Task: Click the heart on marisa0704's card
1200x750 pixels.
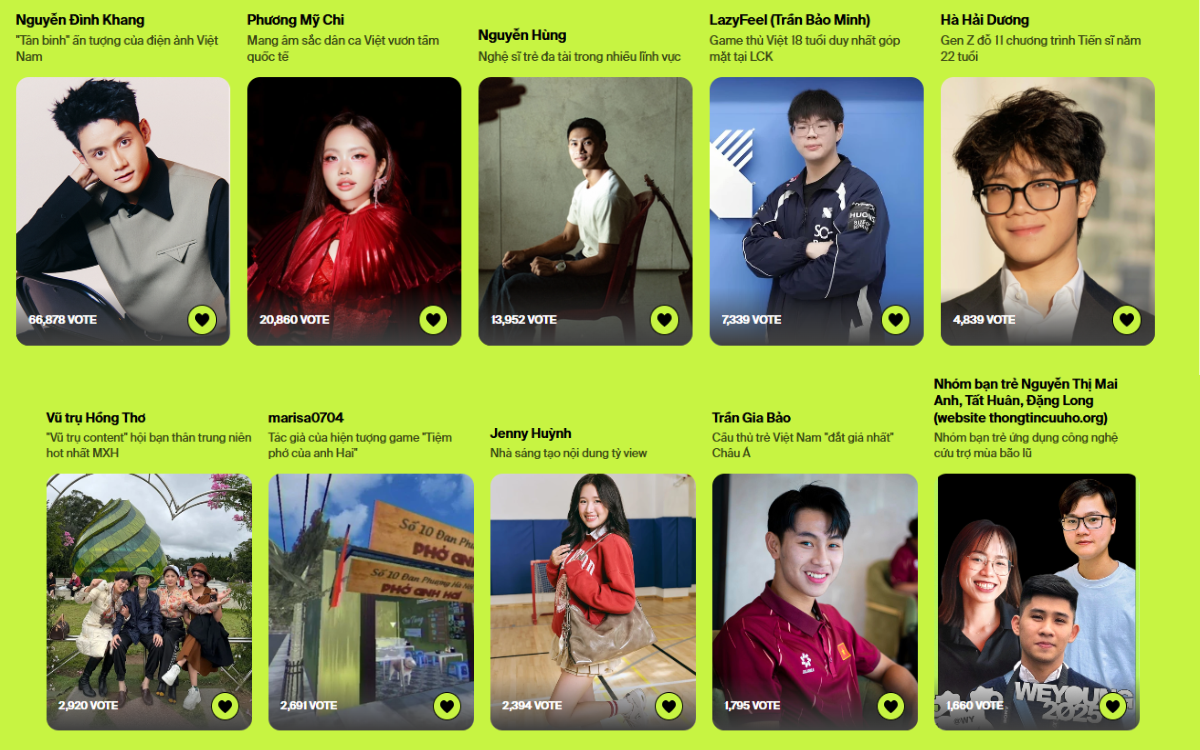Action: (x=447, y=706)
